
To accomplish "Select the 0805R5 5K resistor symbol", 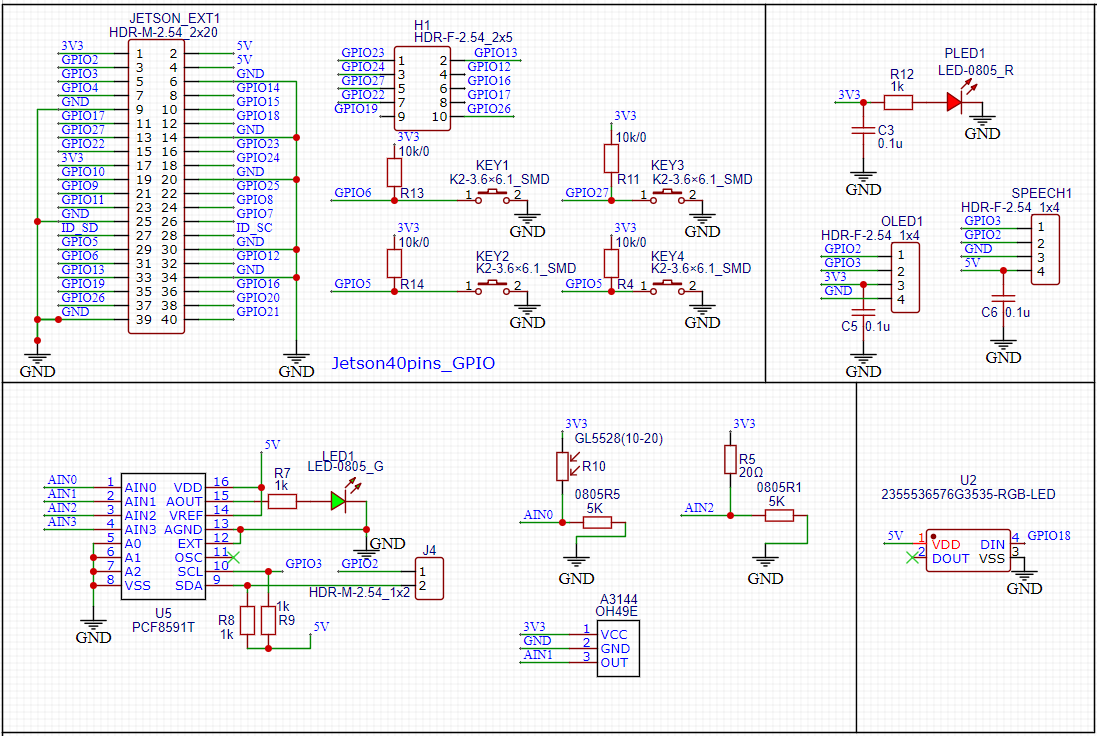I will point(597,522).
